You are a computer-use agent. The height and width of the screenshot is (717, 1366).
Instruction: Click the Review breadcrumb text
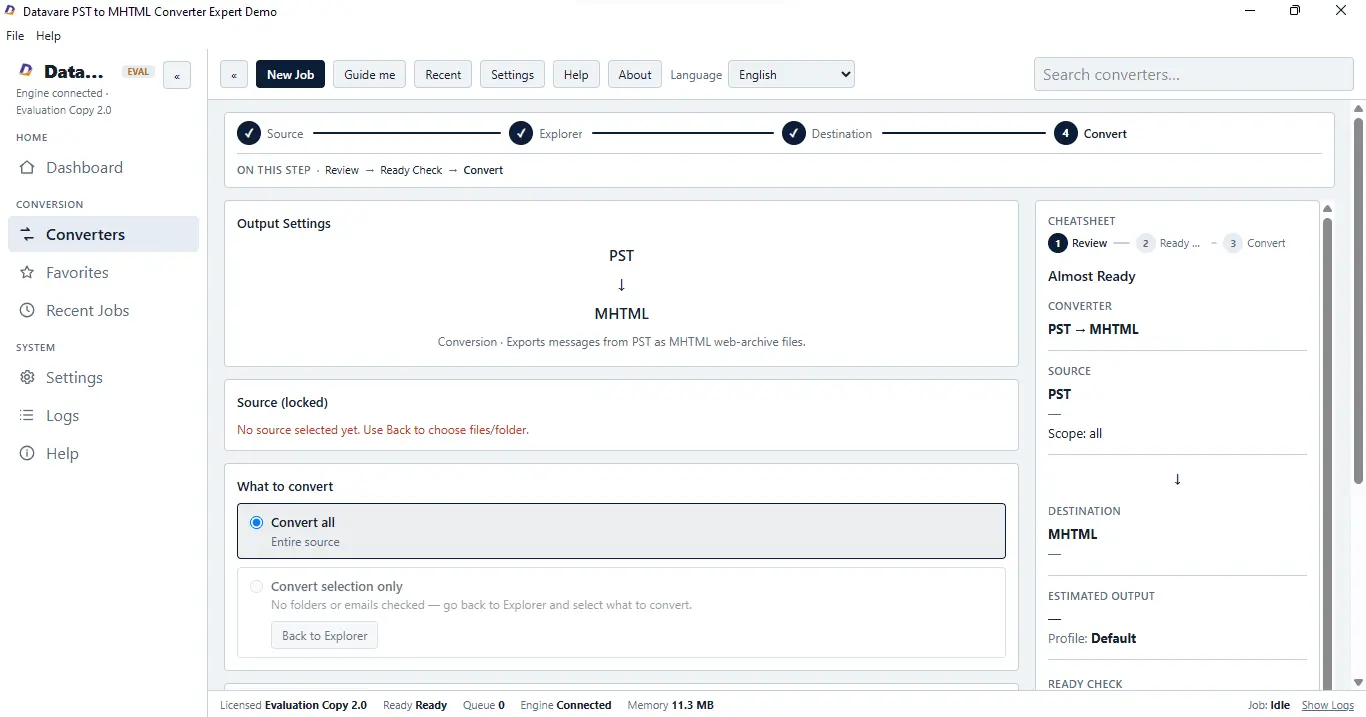pos(342,170)
